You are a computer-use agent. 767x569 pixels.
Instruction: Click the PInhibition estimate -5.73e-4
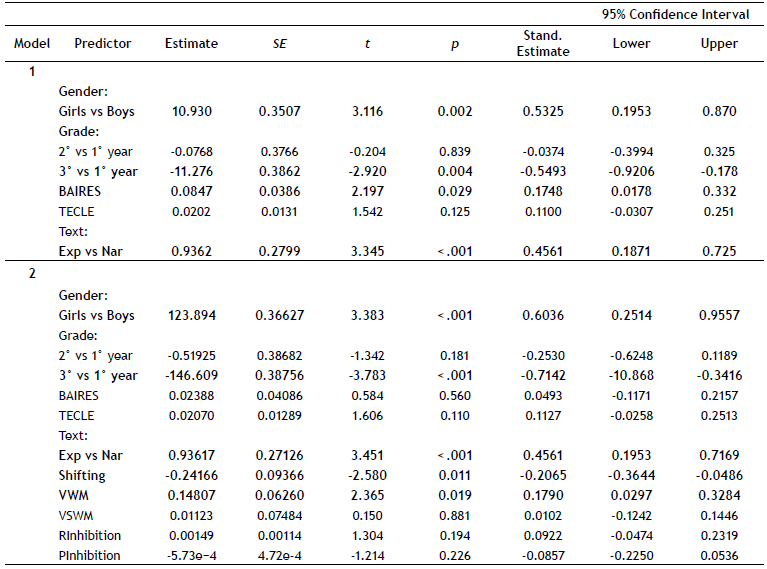190,555
